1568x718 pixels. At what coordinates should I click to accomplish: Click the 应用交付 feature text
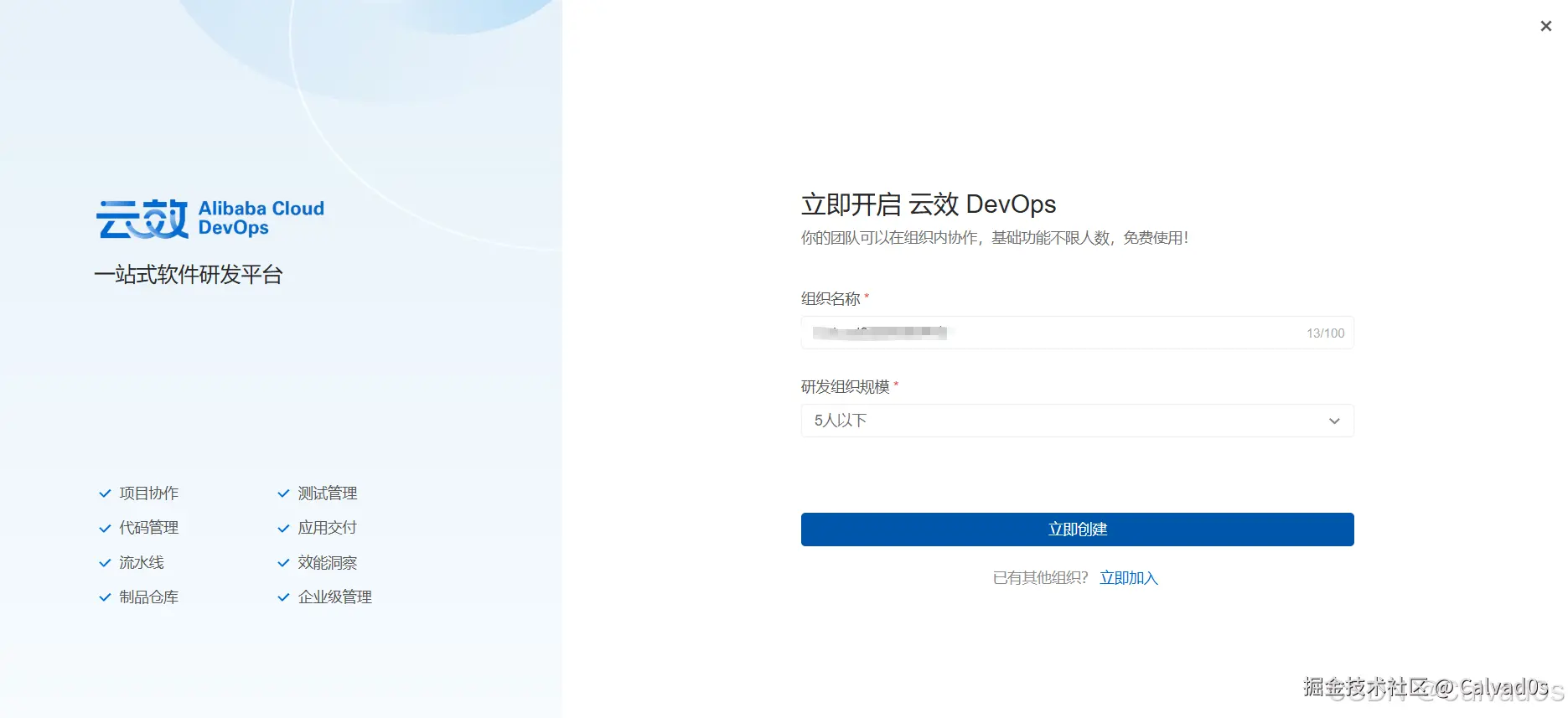328,528
